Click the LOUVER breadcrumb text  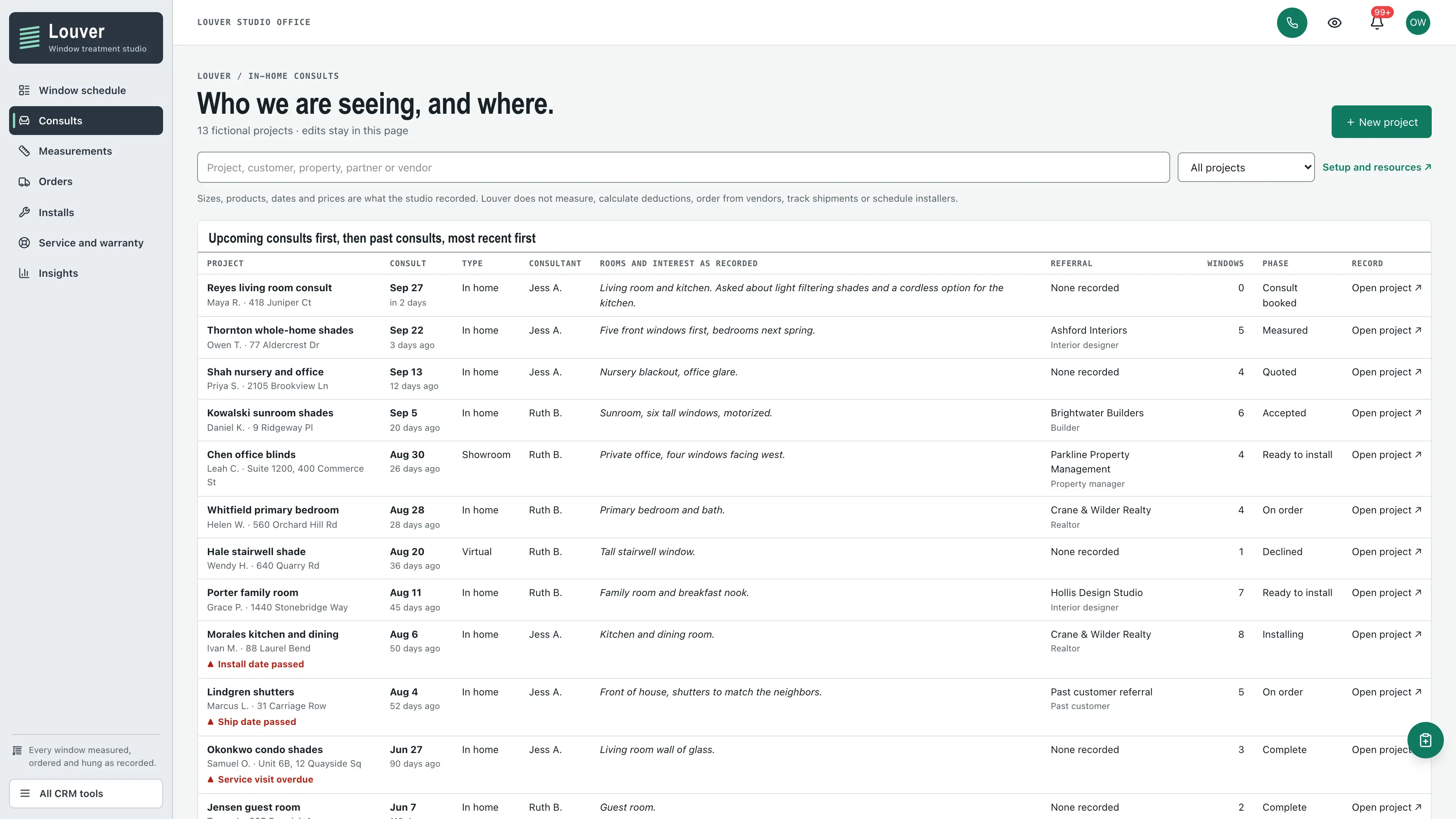(x=213, y=76)
